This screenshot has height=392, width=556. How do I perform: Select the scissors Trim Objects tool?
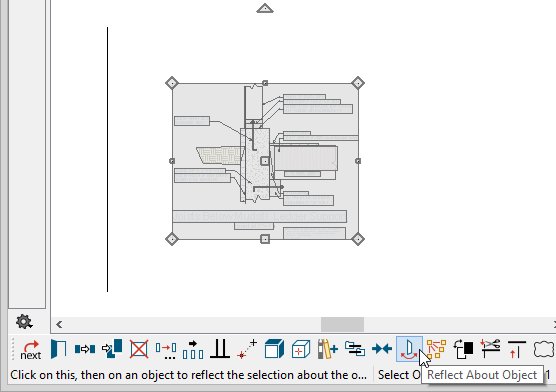pyautogui.click(x=490, y=349)
